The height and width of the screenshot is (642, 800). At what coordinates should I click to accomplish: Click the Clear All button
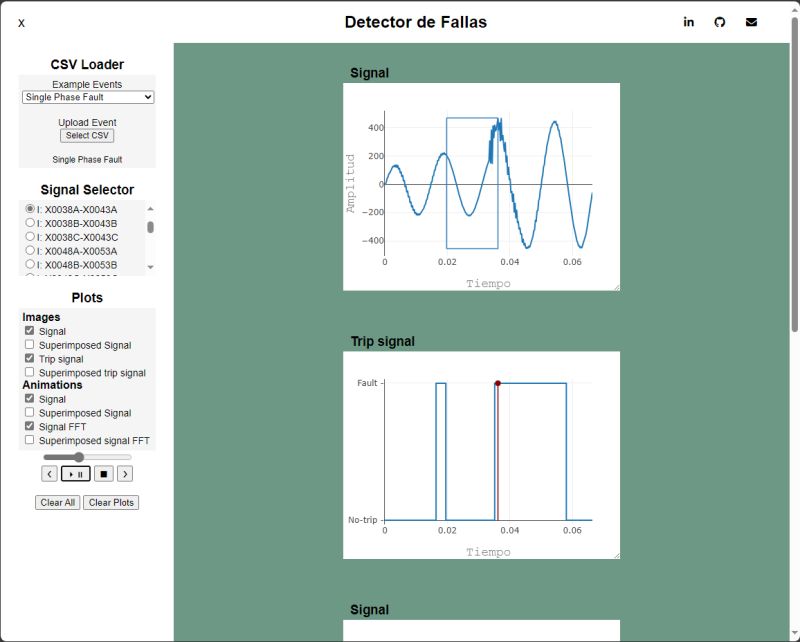[58, 503]
